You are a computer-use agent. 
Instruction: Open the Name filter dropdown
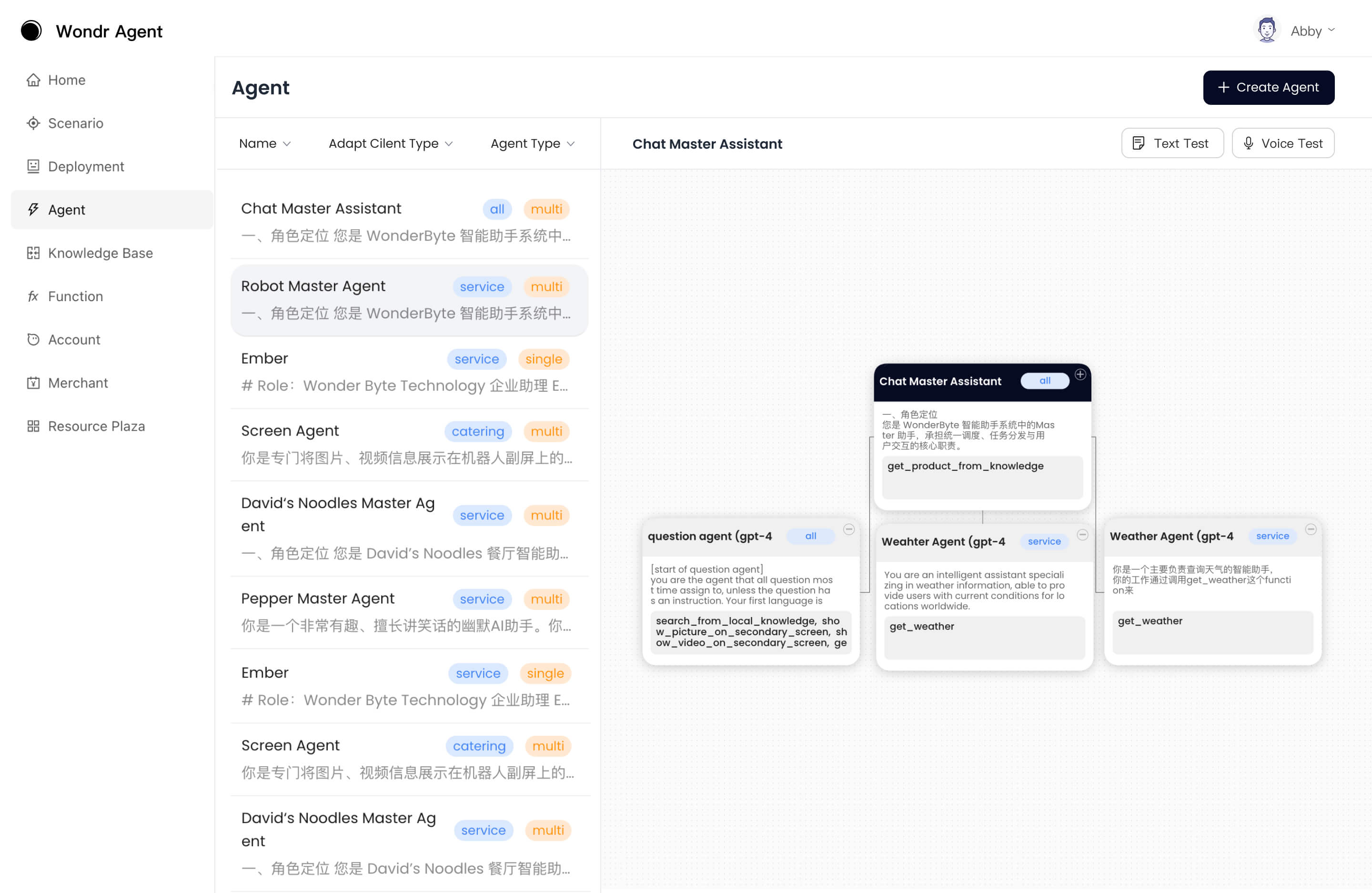coord(264,143)
